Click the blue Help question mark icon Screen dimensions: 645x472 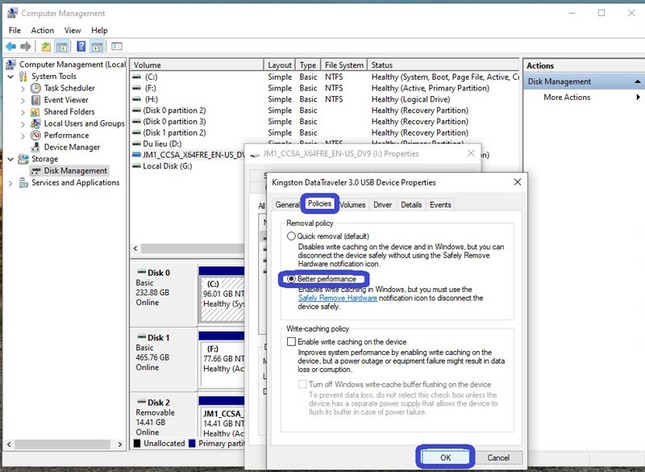point(81,47)
